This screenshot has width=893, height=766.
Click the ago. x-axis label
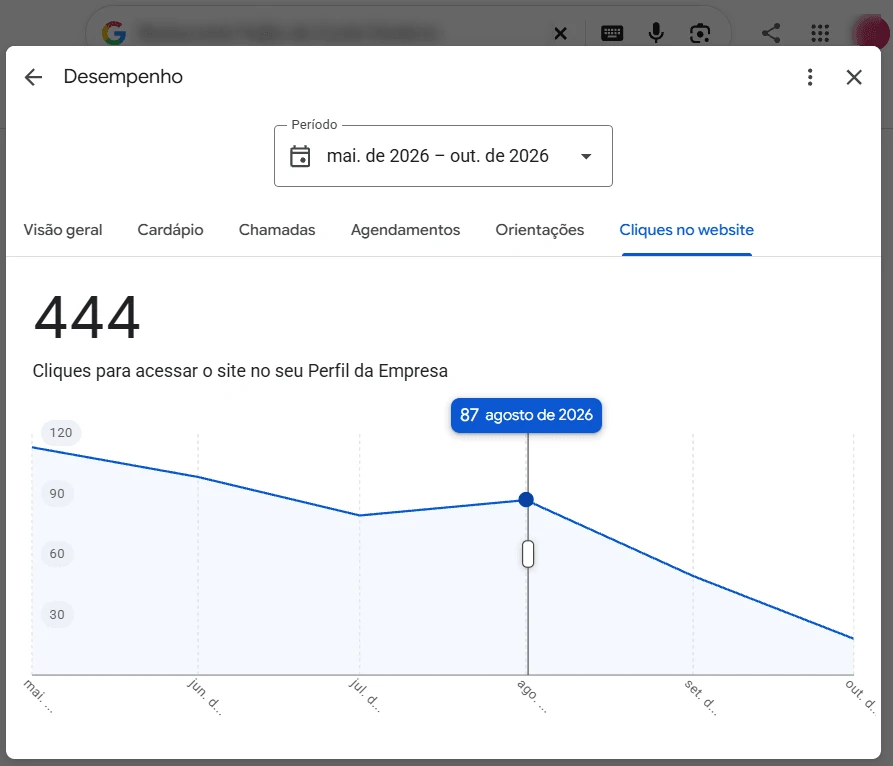[x=532, y=696]
